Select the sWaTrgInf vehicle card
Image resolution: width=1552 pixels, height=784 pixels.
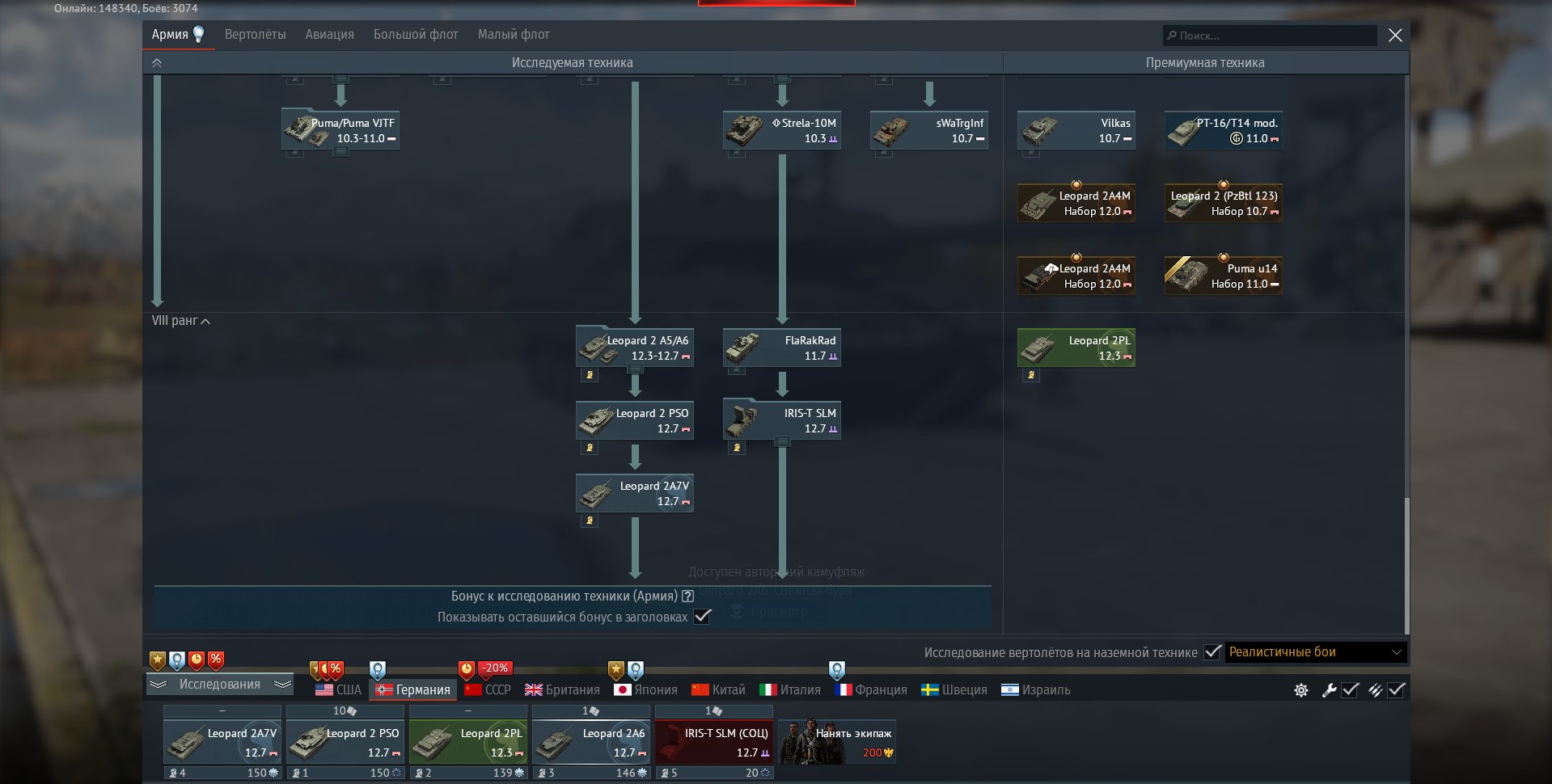(x=929, y=130)
